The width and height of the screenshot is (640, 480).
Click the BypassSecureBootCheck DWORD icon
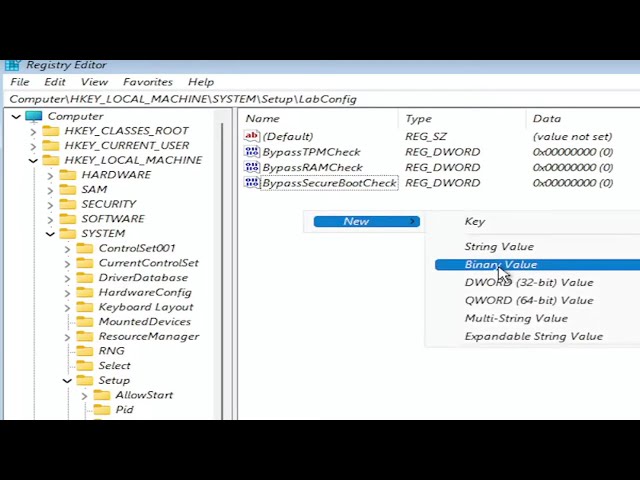coord(251,182)
